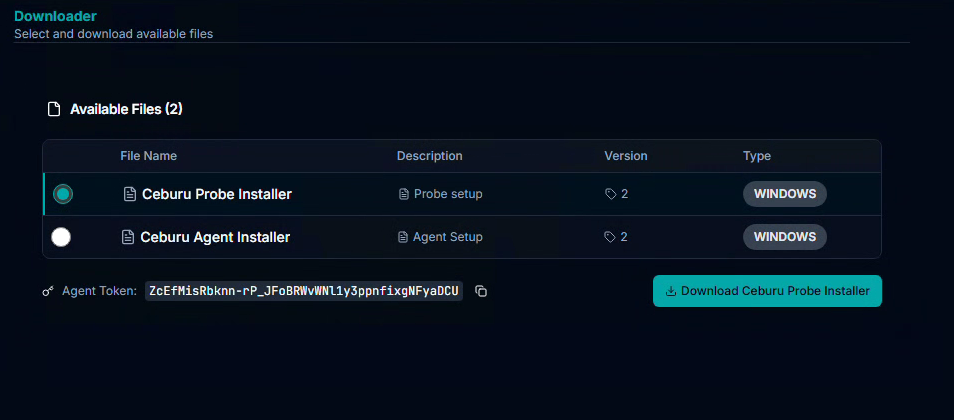
Task: Click the Downloader page title
Action: point(55,16)
